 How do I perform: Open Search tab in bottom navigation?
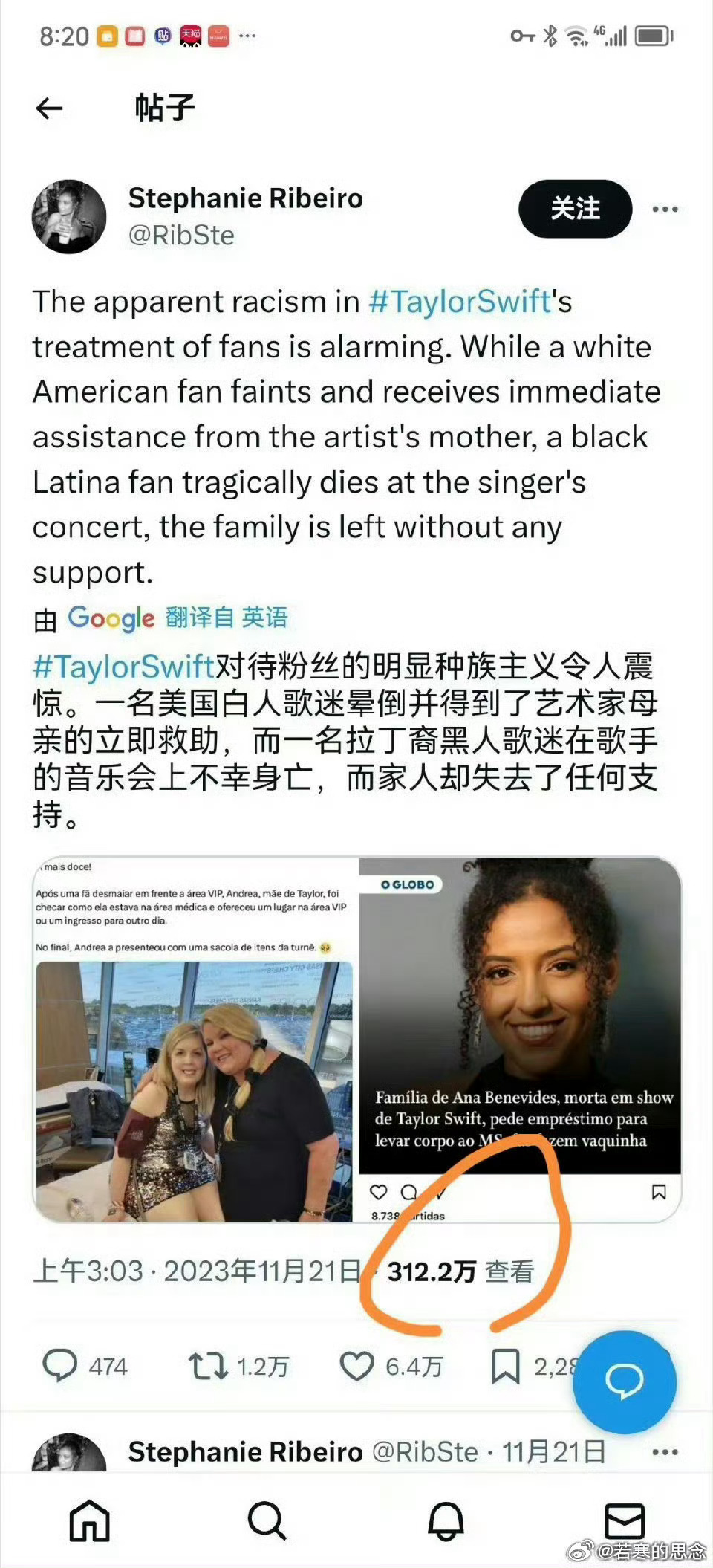point(267,1520)
